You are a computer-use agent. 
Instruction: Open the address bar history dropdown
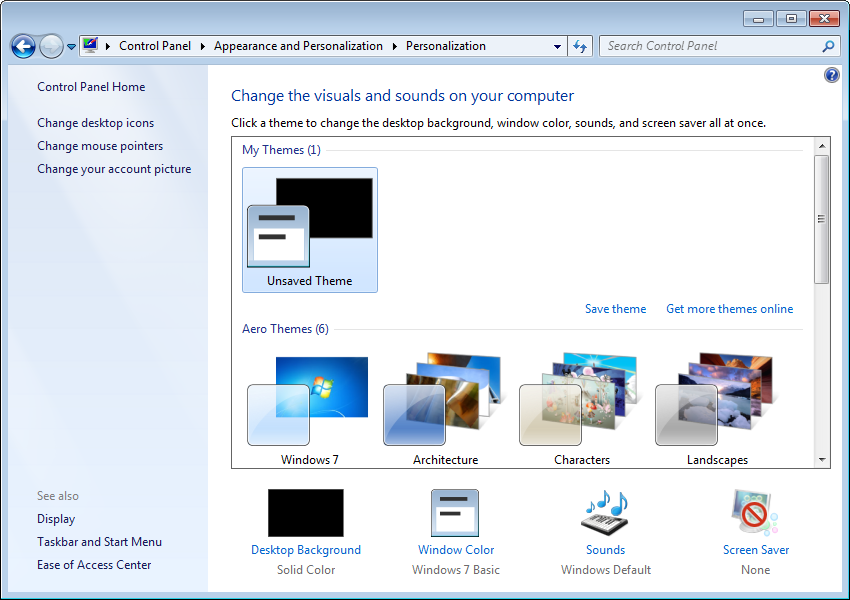557,47
